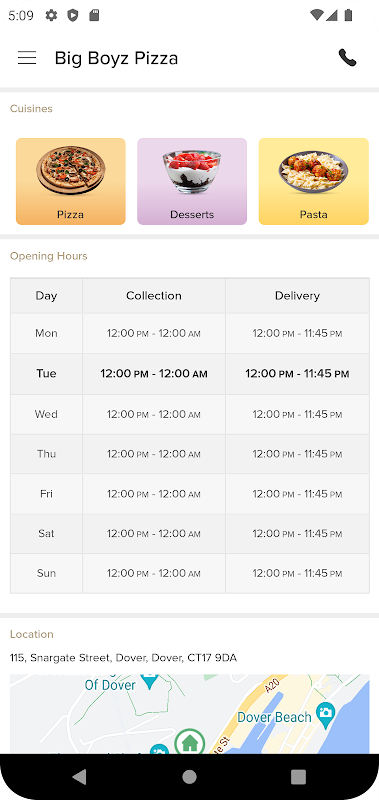
Task: Open recent apps via the square button
Action: tap(298, 777)
